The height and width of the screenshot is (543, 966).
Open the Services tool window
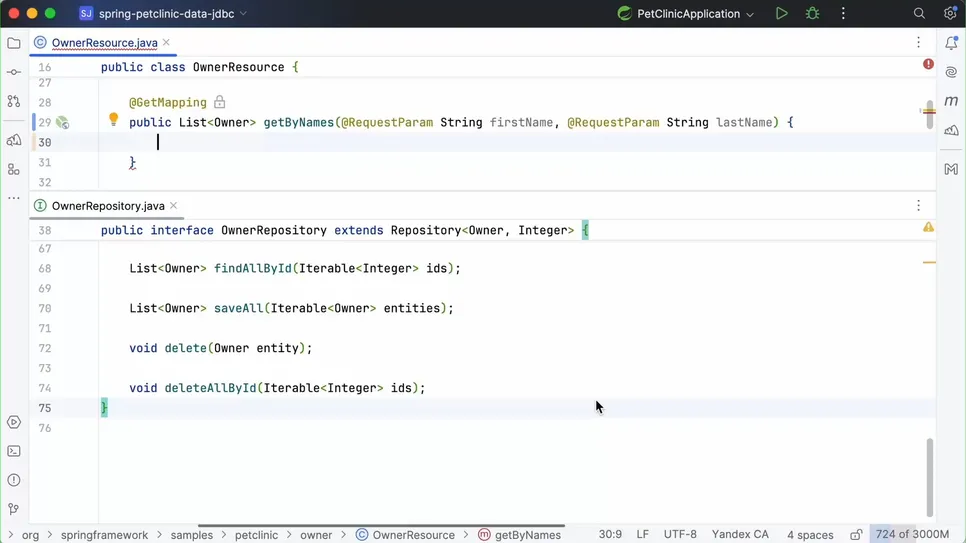pos(14,422)
